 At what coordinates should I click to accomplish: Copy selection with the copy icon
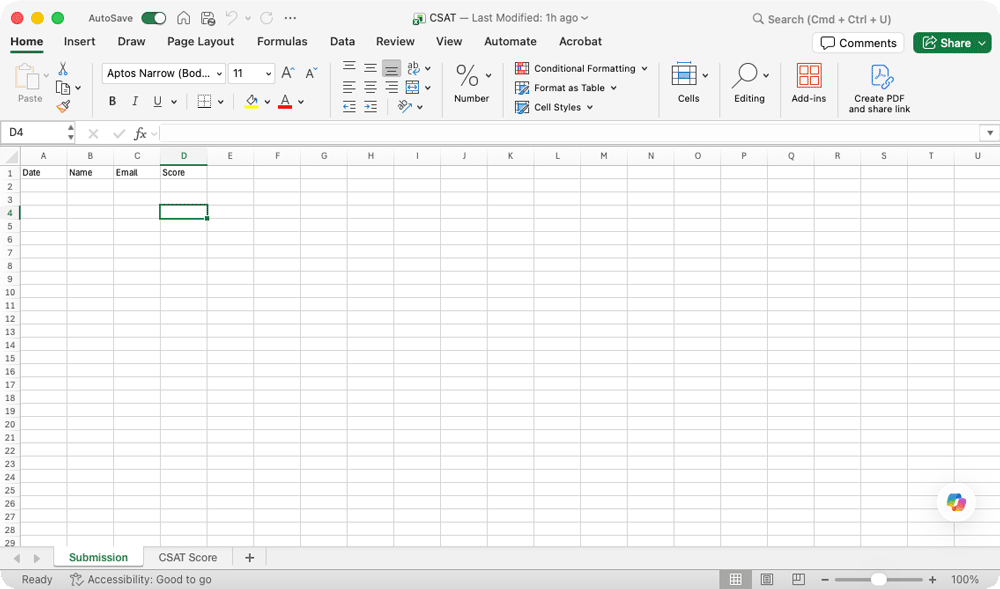(x=63, y=87)
